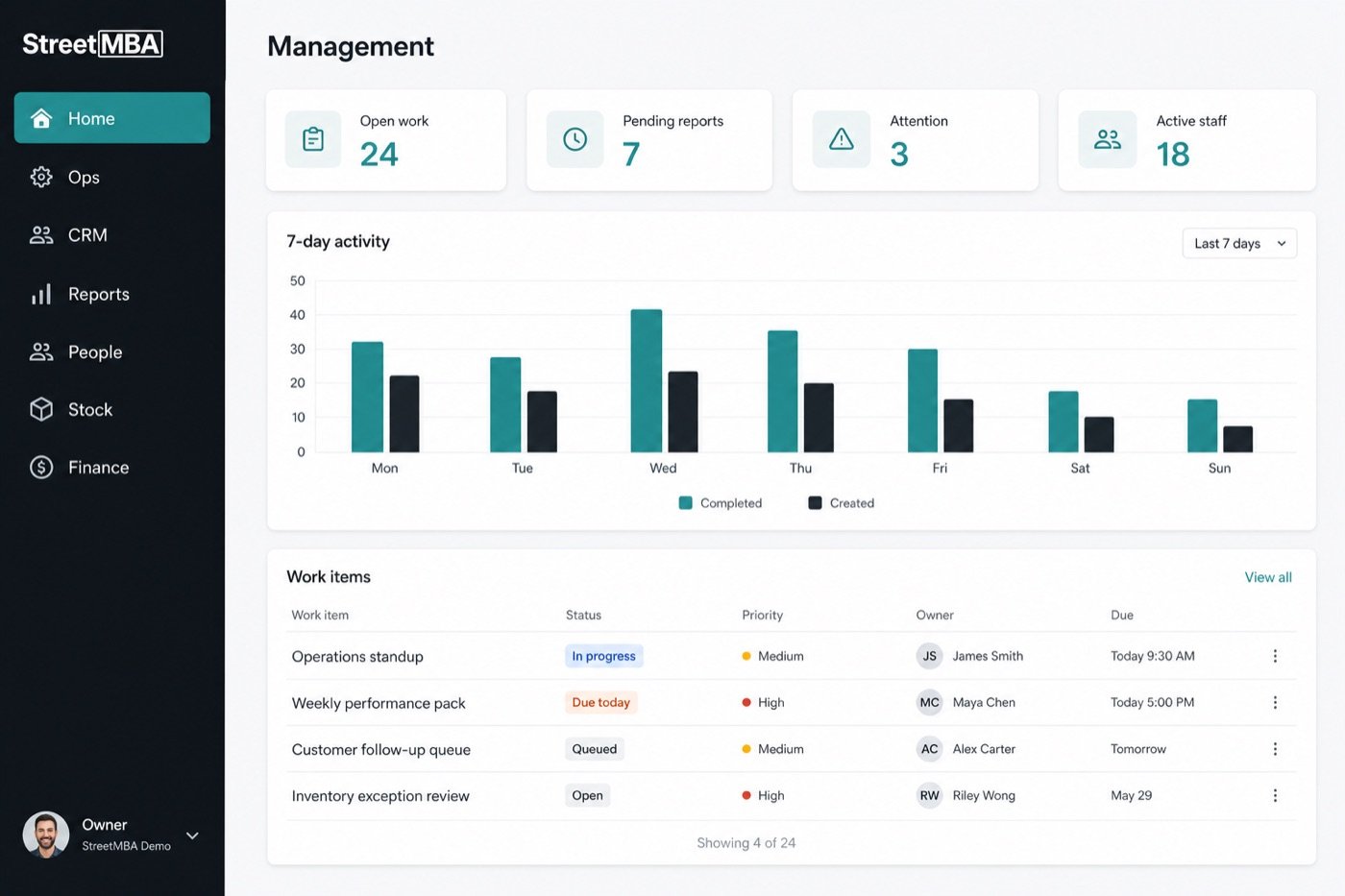Click the Showing 4 of 24 text
The image size is (1345, 896).
(746, 842)
